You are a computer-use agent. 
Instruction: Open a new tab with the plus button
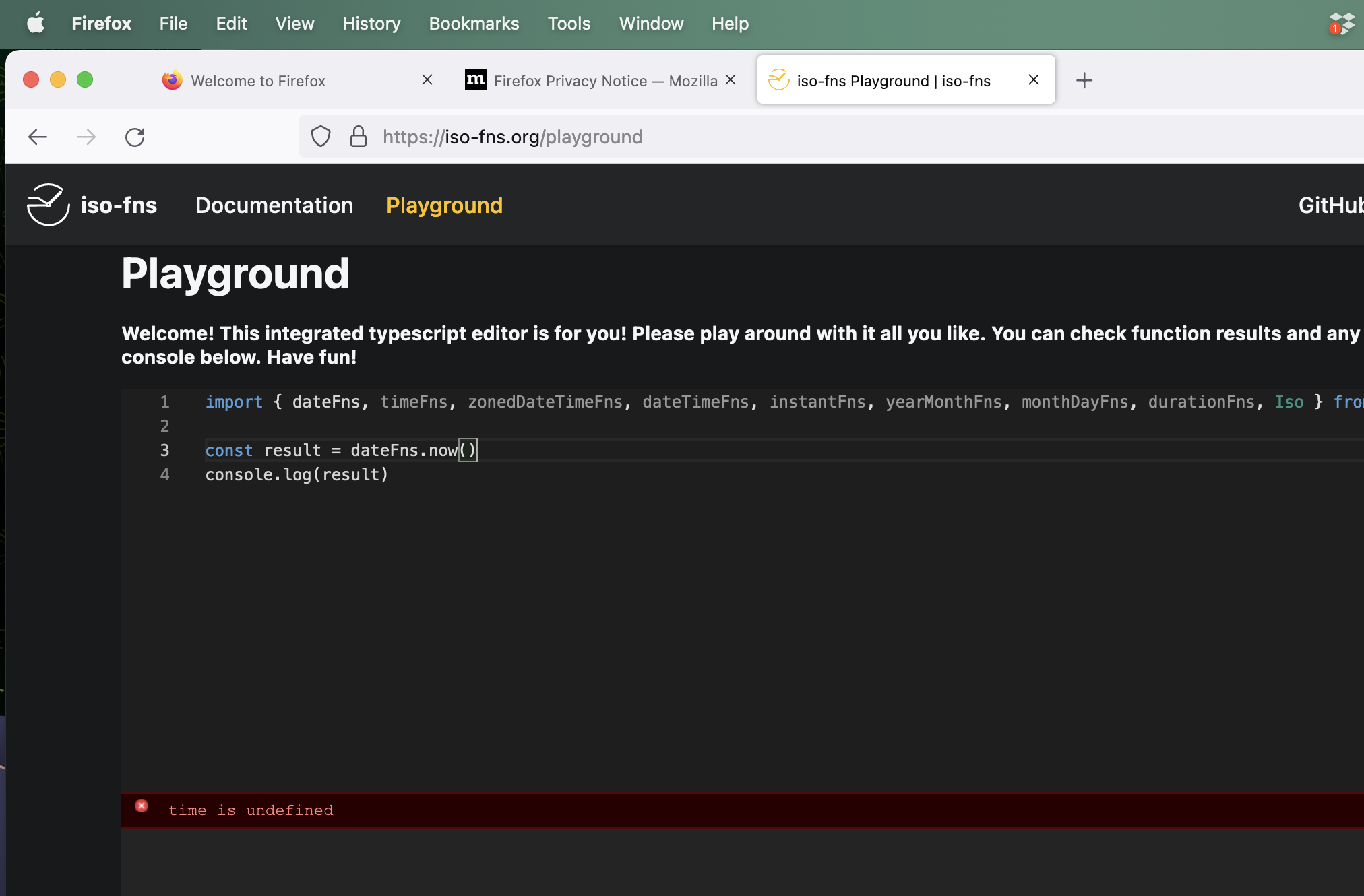1084,80
